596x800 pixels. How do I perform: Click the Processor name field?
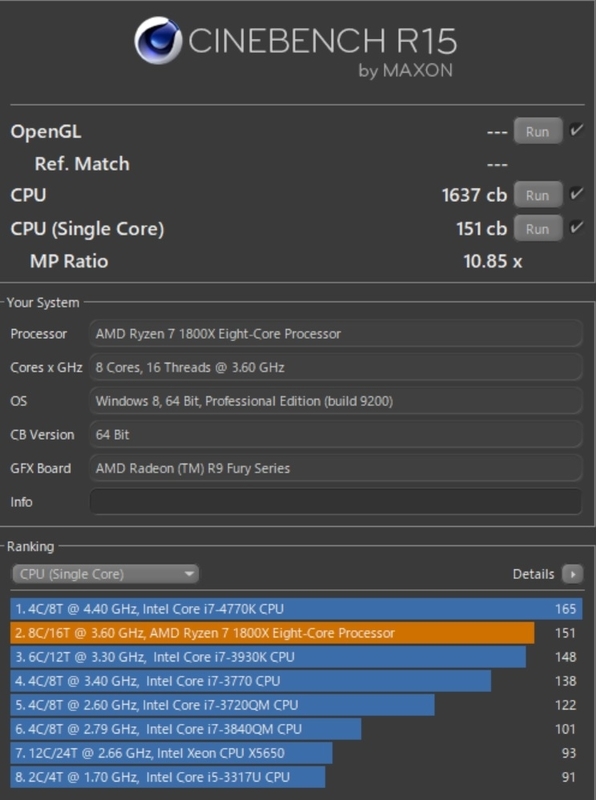point(336,334)
